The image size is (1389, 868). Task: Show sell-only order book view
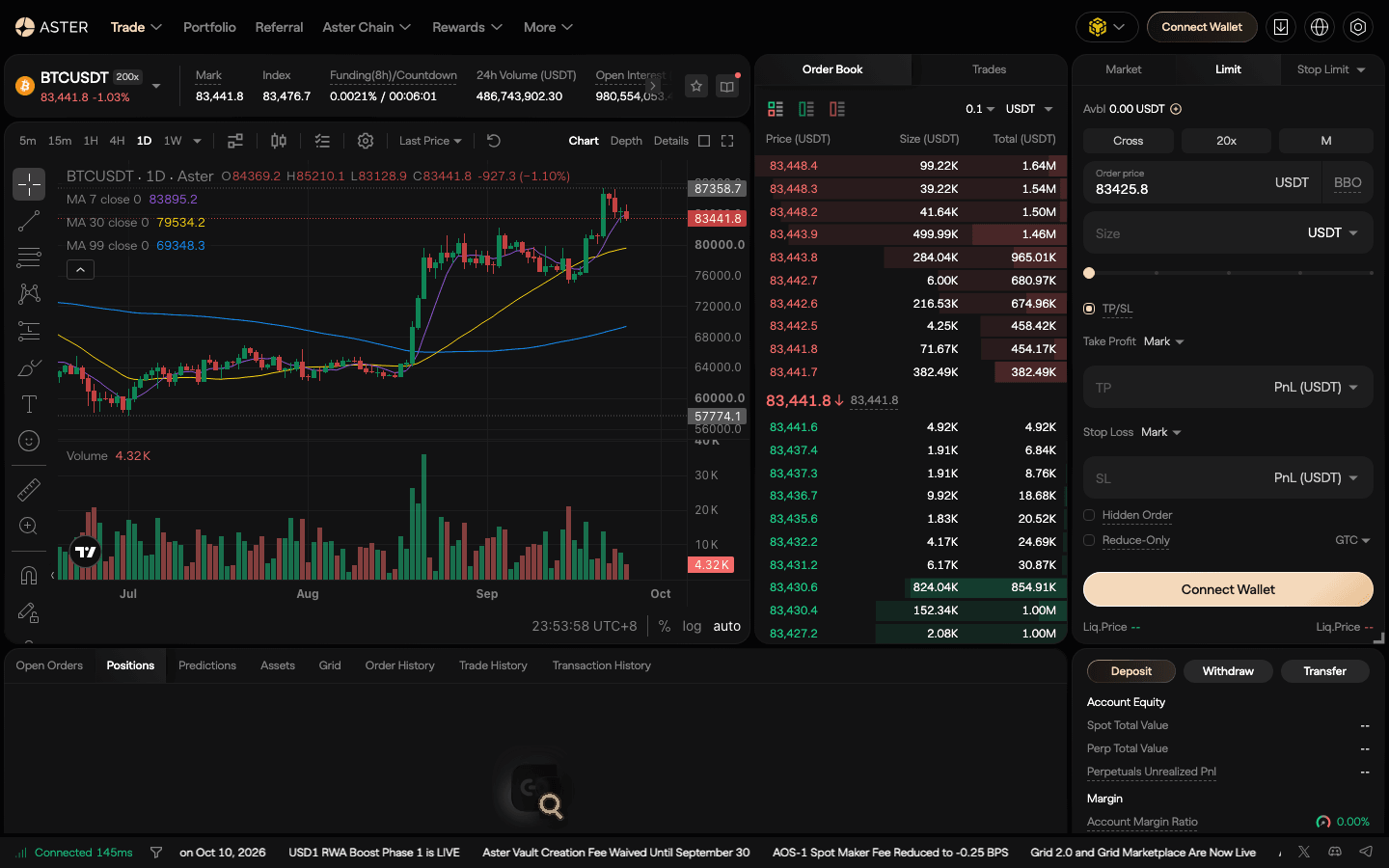coord(837,109)
